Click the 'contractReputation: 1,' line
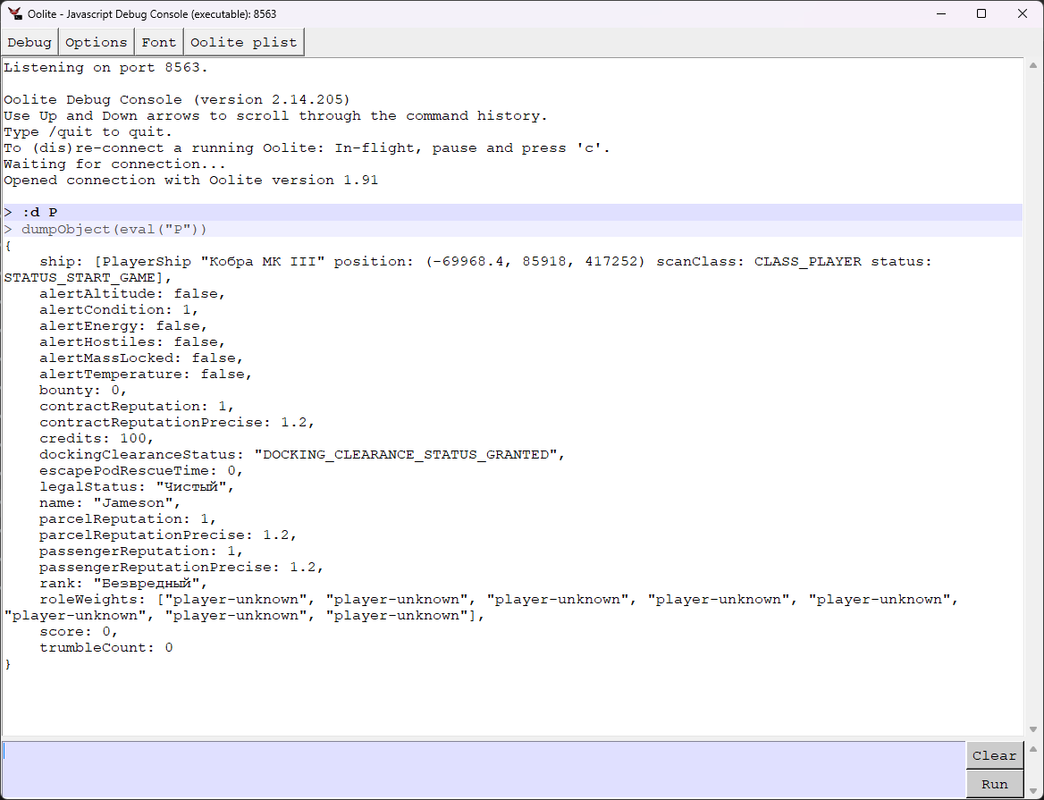Image resolution: width=1044 pixels, height=800 pixels. click(136, 406)
